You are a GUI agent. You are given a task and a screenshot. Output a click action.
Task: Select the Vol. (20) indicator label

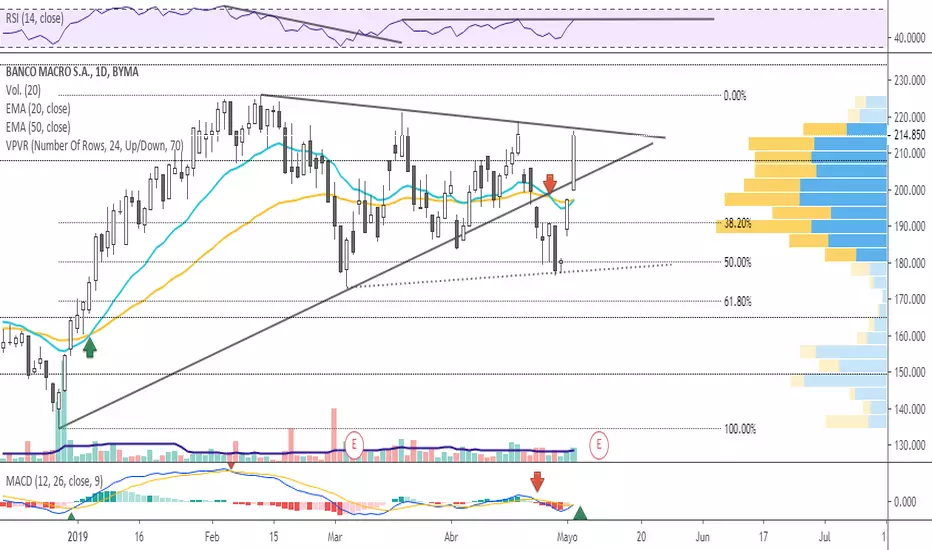click(x=23, y=90)
